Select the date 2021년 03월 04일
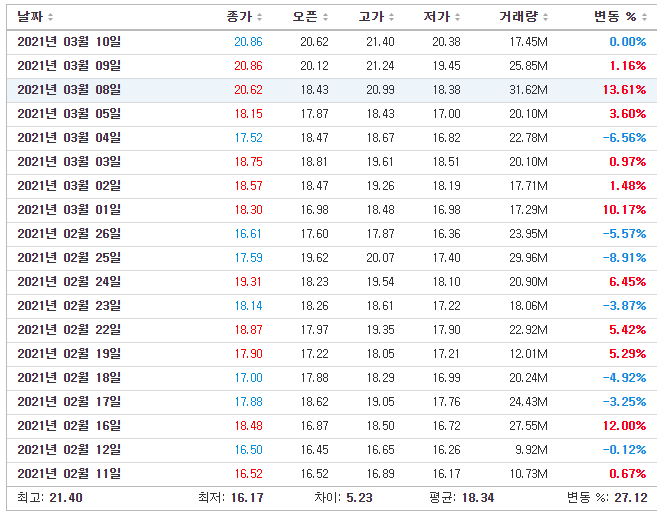Image resolution: width=657 pixels, height=519 pixels. (x=69, y=138)
